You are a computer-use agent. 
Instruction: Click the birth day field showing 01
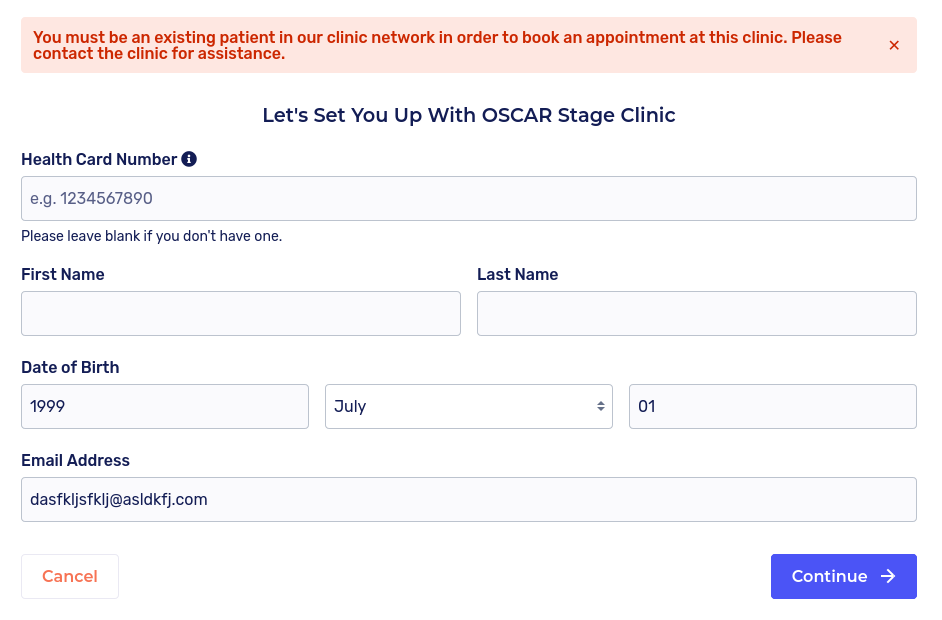tap(772, 407)
